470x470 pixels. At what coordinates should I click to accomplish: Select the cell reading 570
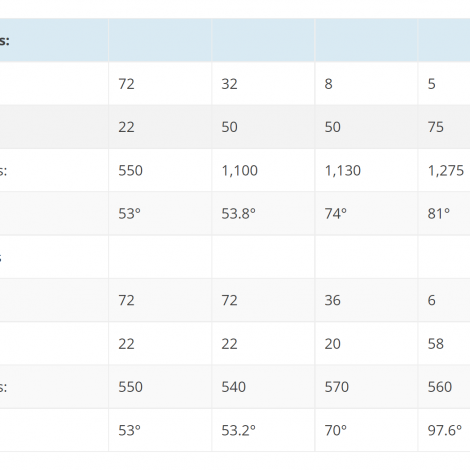(x=366, y=387)
